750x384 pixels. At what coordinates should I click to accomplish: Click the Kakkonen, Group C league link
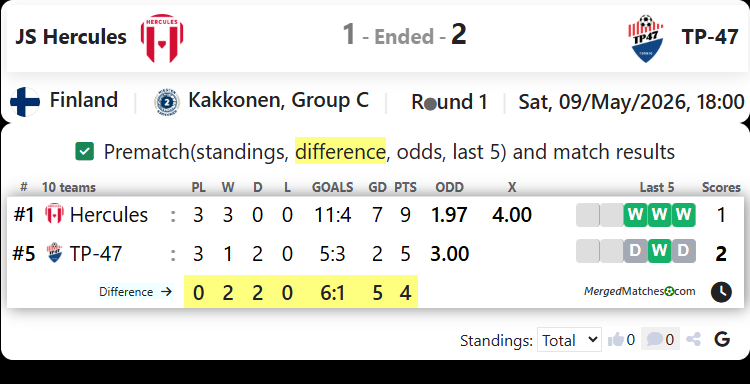(278, 100)
